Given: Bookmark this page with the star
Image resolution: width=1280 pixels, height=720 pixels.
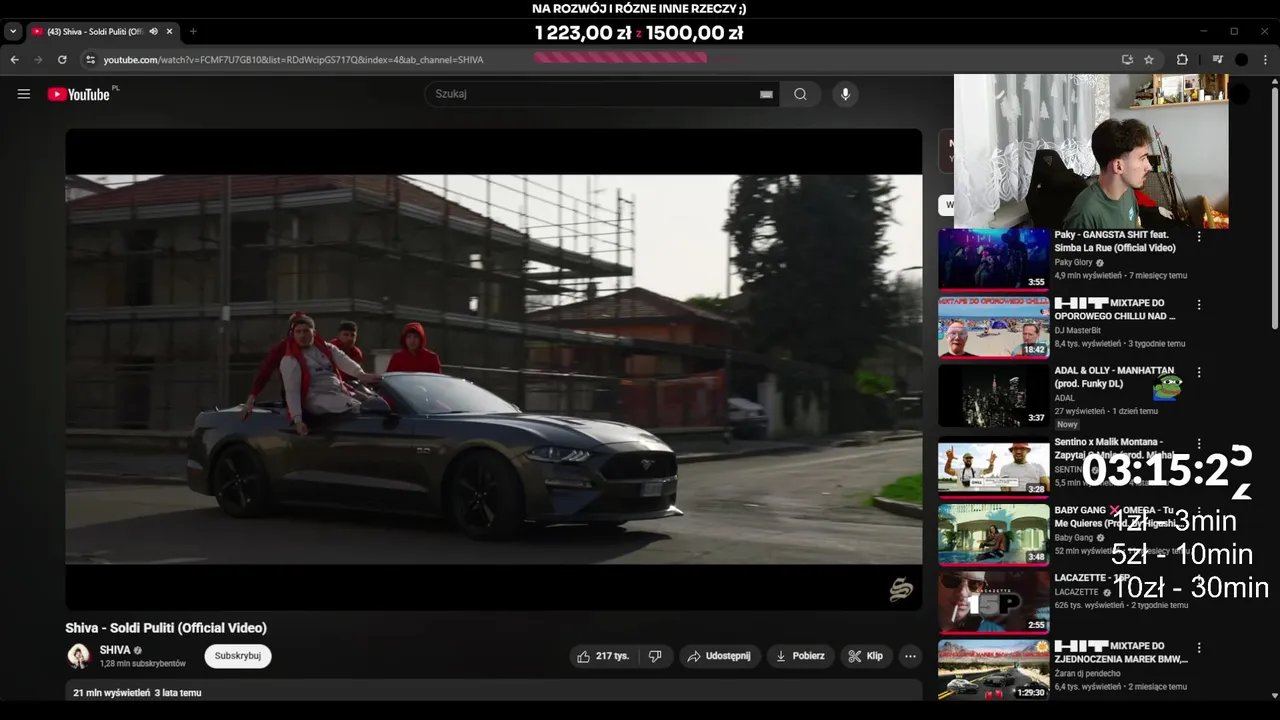Looking at the screenshot, I should (1149, 60).
